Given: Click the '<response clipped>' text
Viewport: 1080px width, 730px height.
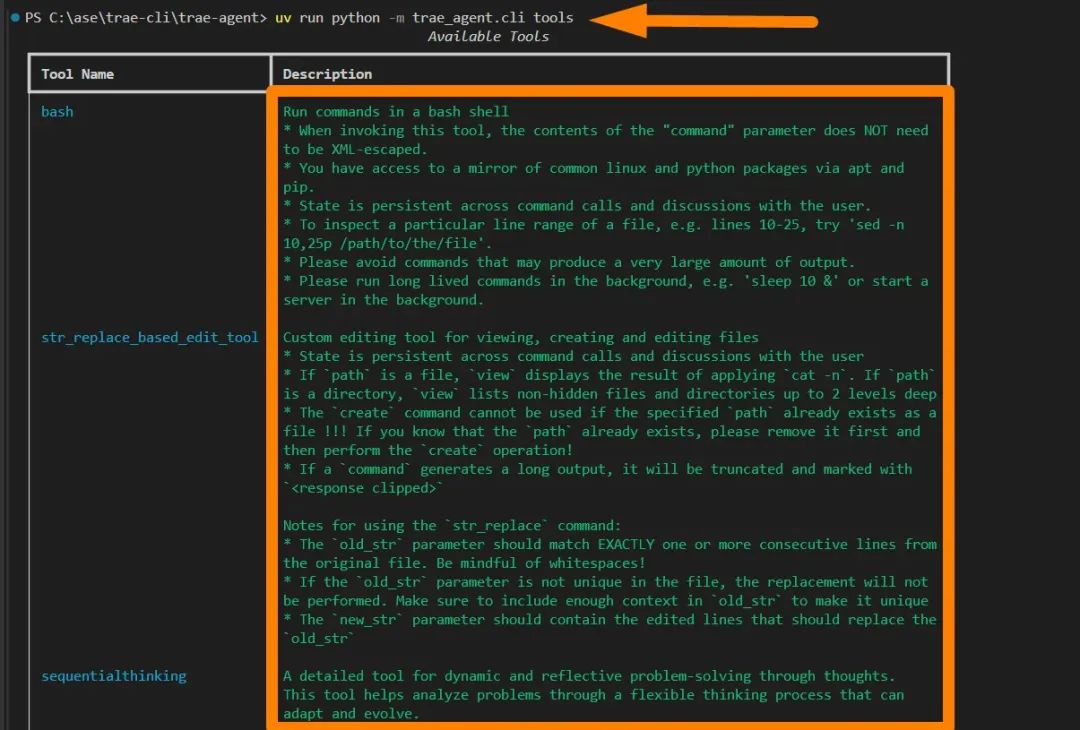Looking at the screenshot, I should click(364, 488).
